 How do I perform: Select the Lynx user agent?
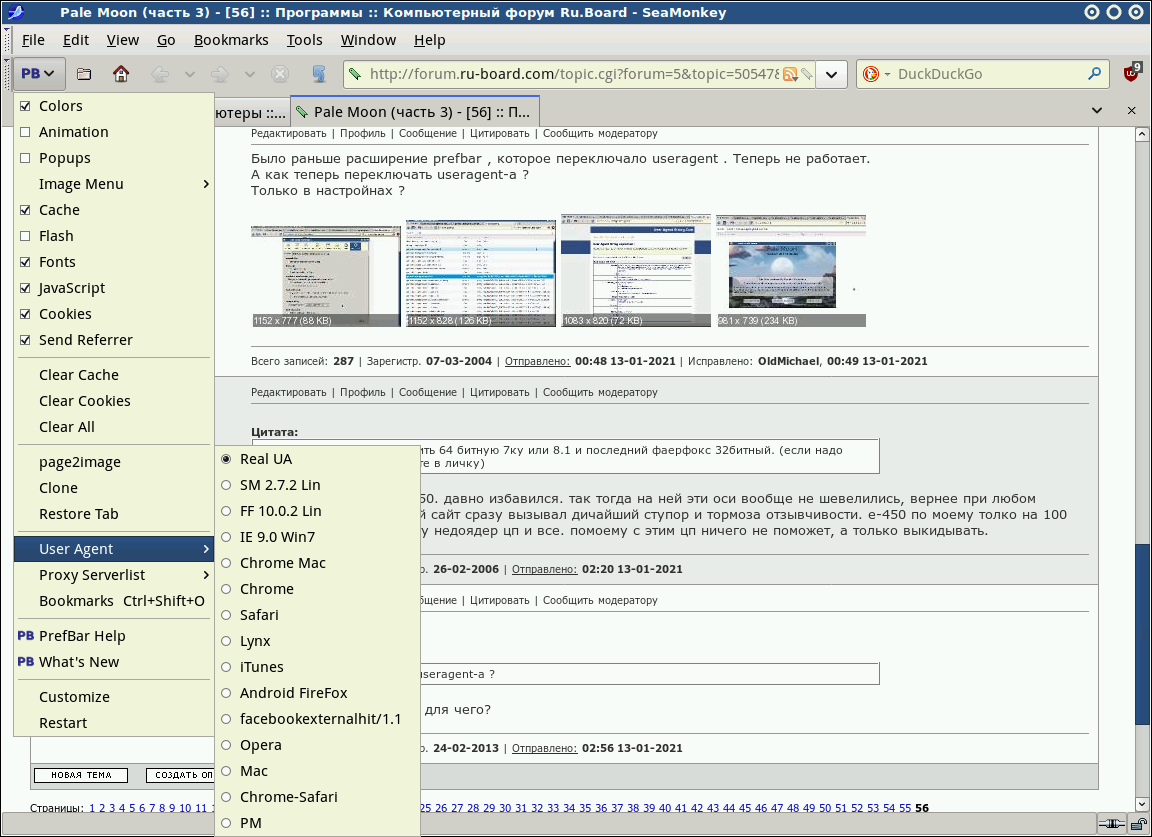tap(255, 641)
